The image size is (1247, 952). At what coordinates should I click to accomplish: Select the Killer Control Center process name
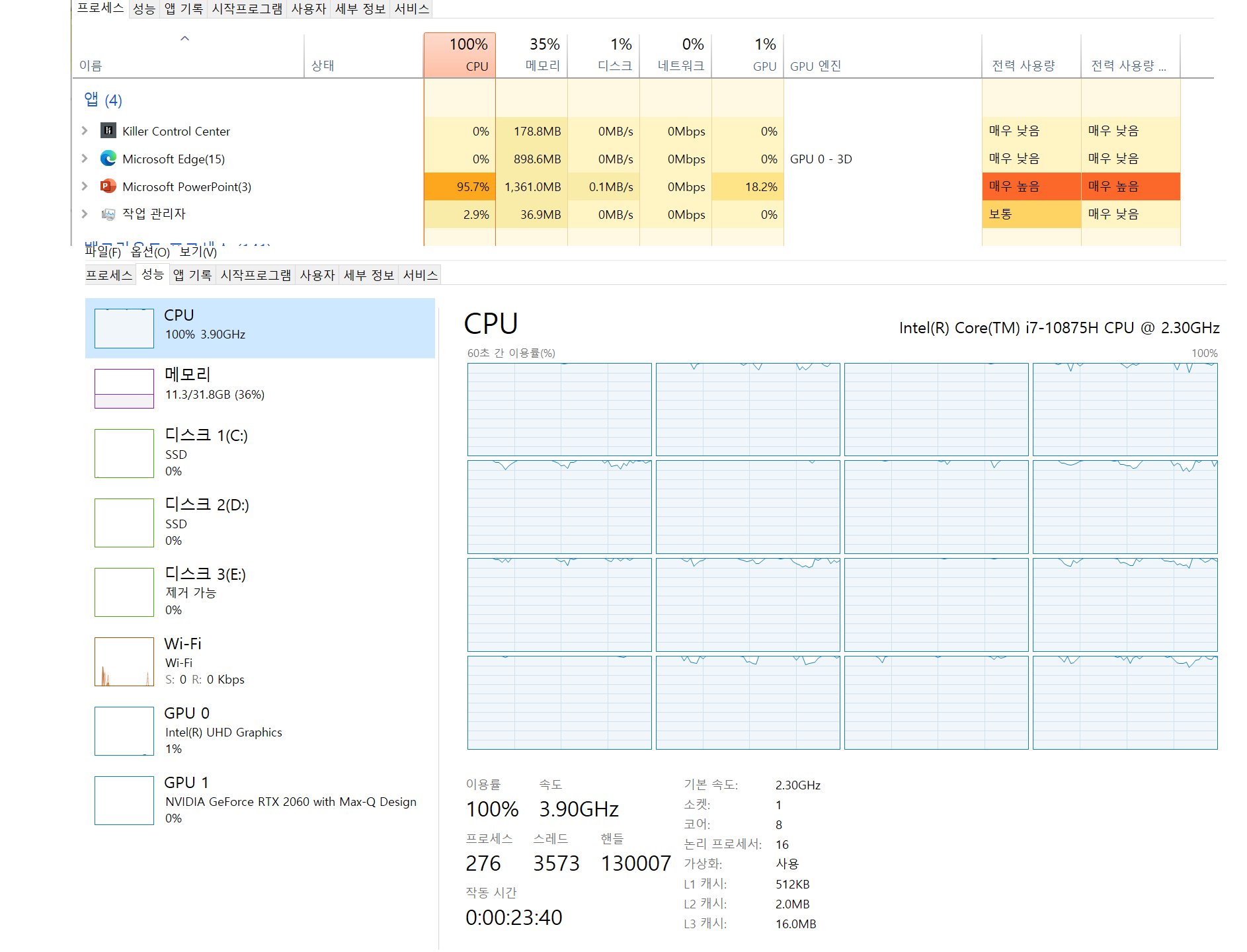click(x=176, y=131)
